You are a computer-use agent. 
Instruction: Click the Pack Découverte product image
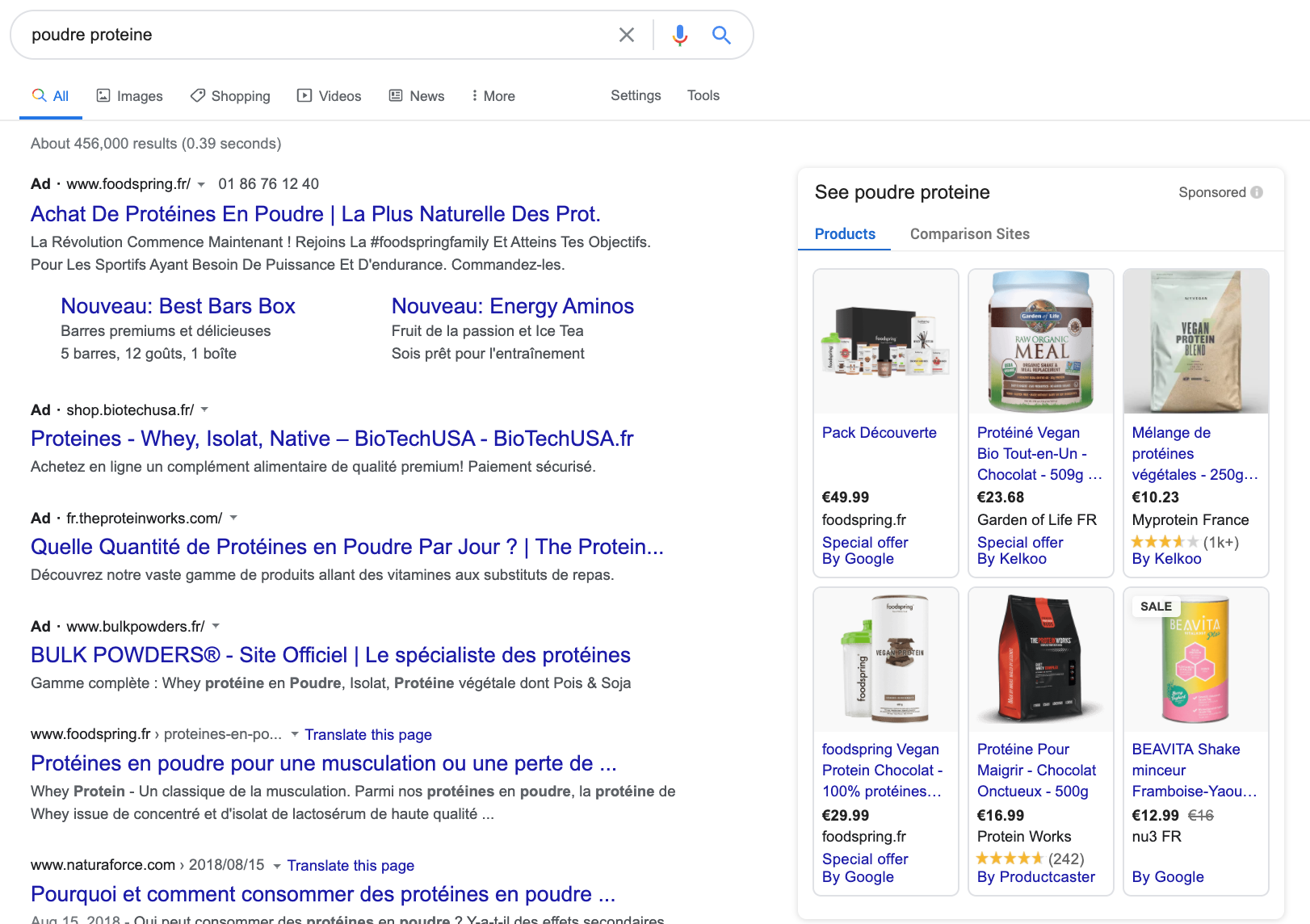pyautogui.click(x=885, y=342)
